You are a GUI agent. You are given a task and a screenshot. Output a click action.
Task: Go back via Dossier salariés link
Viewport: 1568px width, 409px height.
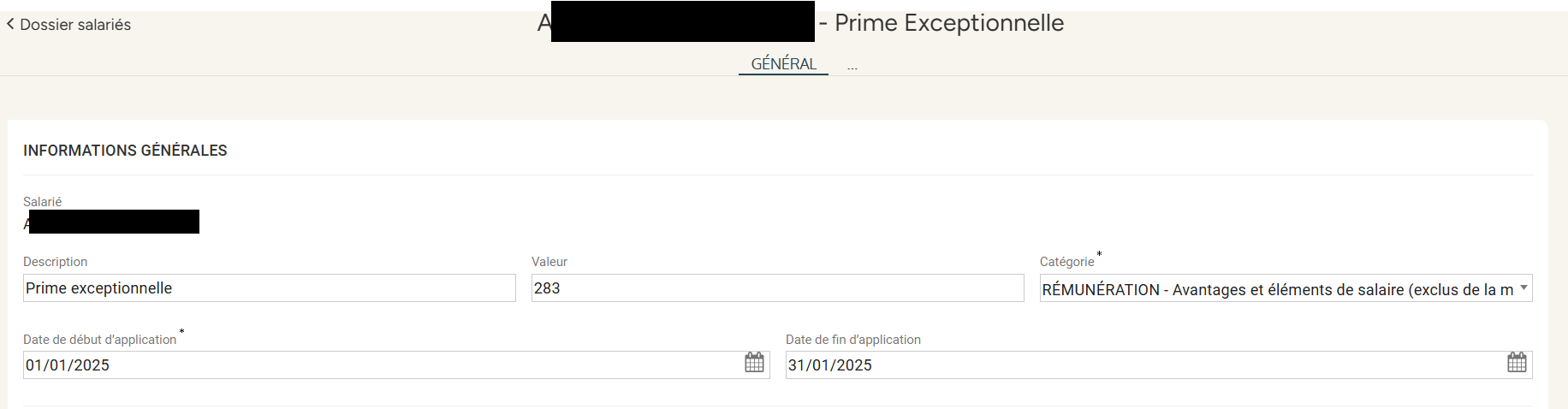pos(75,25)
